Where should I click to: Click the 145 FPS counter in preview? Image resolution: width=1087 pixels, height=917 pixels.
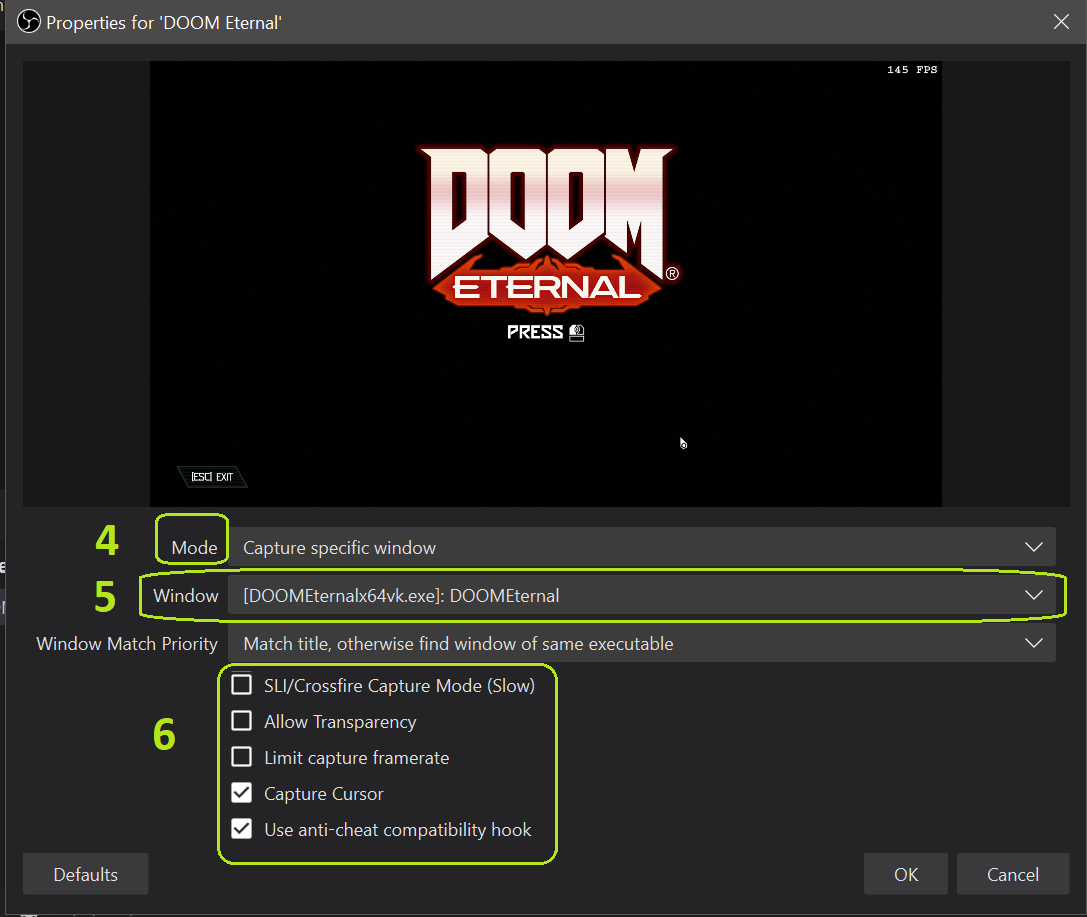(912, 69)
